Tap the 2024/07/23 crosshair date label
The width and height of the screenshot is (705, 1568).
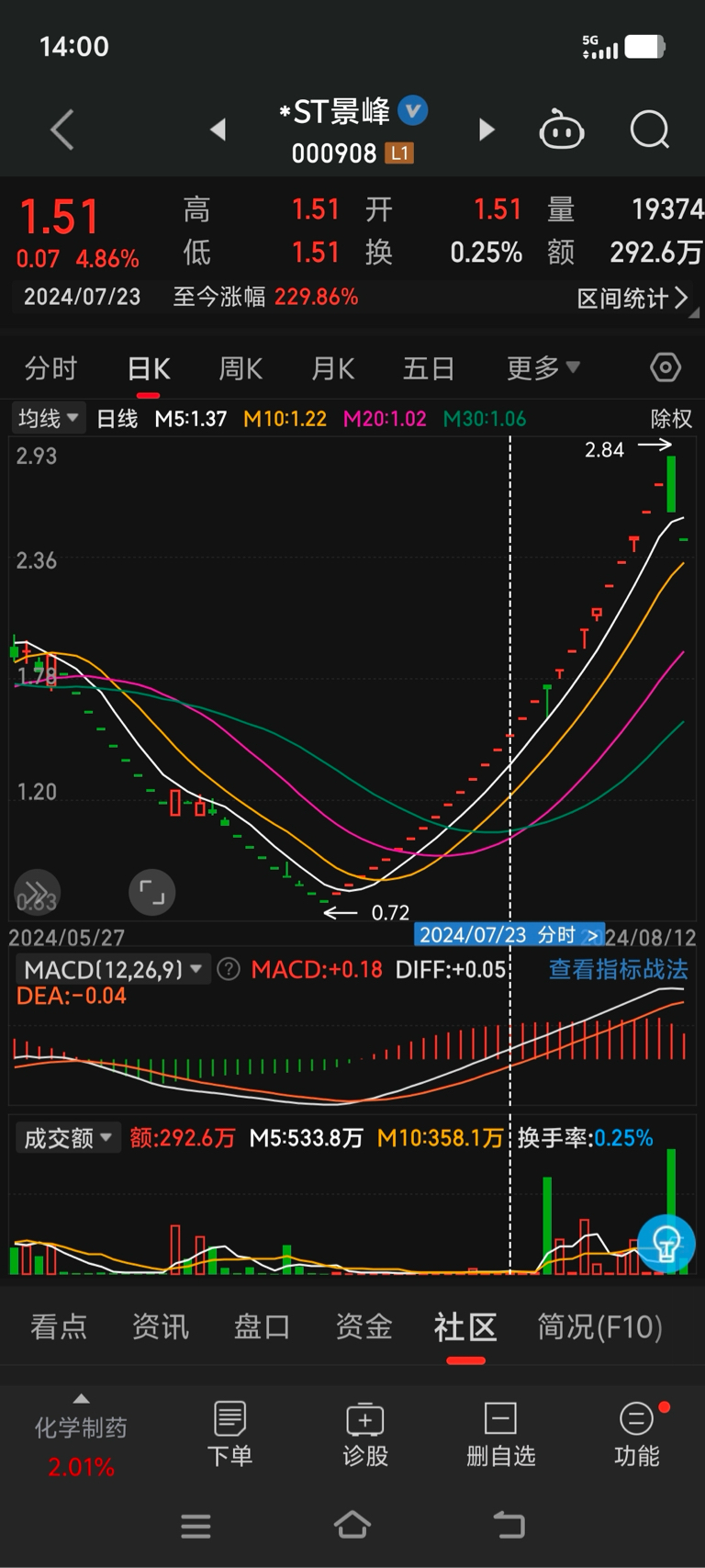[473, 935]
